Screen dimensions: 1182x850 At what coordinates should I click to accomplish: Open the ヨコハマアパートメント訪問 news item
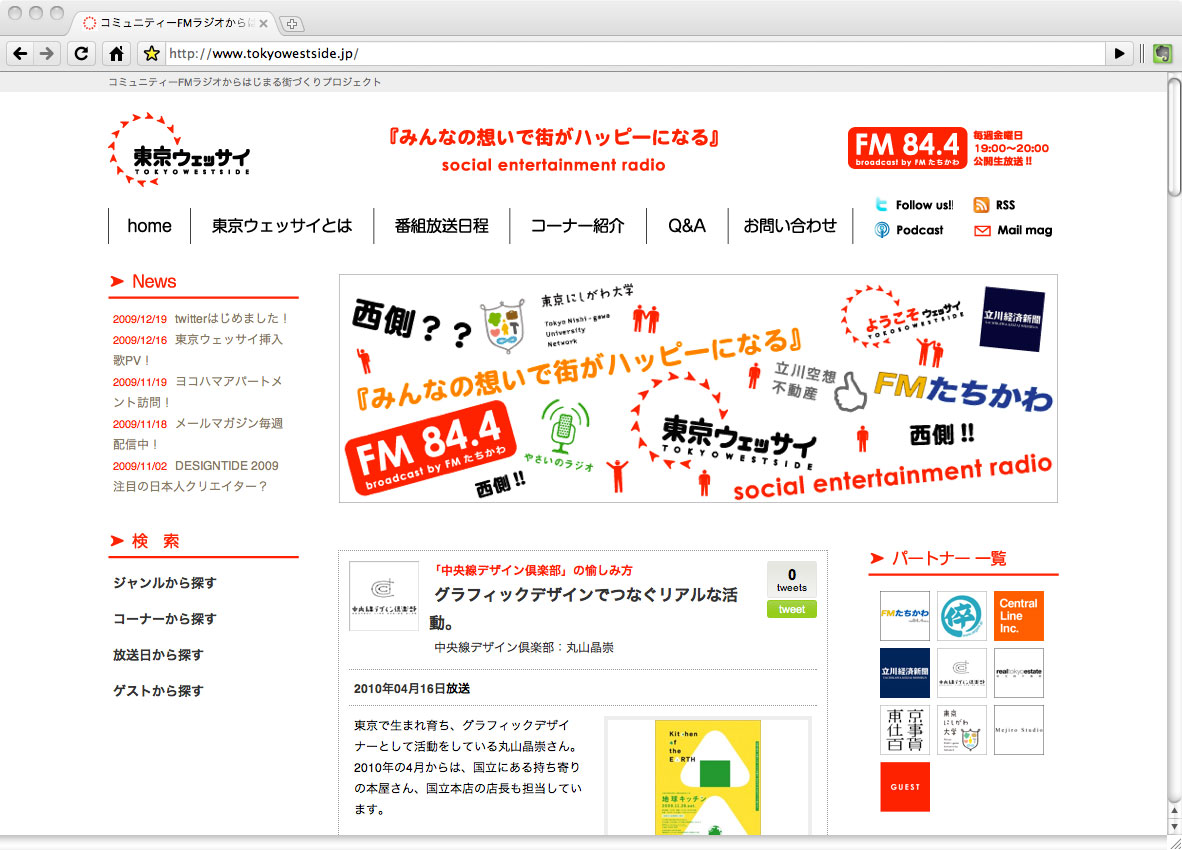click(198, 392)
